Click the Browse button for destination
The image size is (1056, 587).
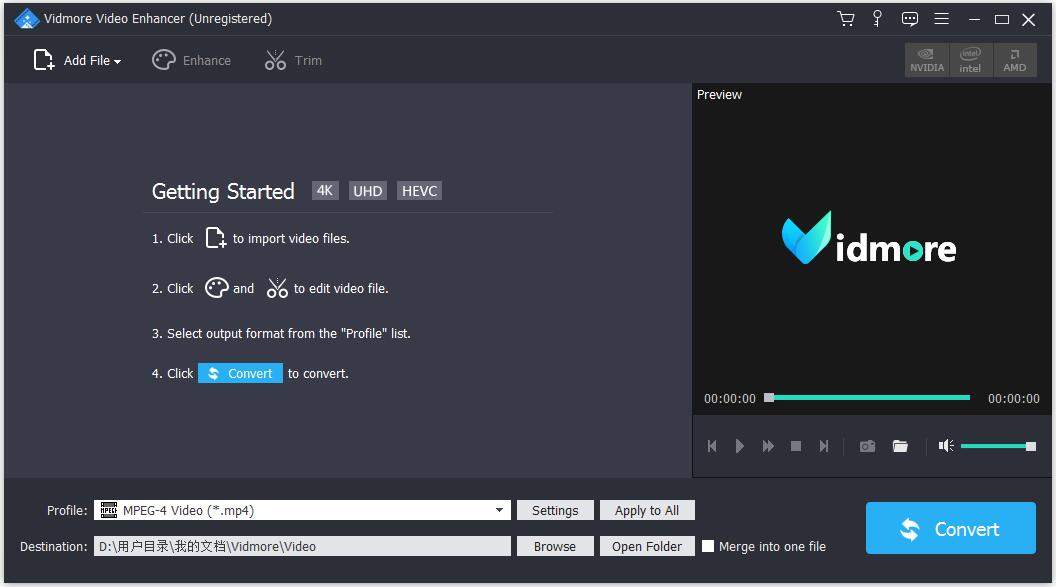coord(555,546)
